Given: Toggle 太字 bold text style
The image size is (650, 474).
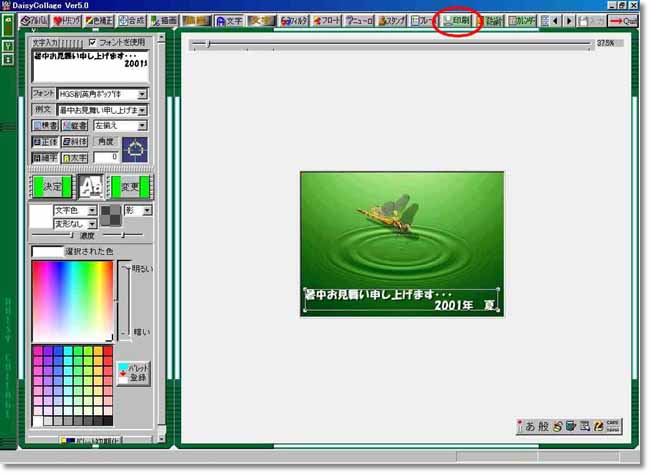Looking at the screenshot, I should (x=75, y=158).
